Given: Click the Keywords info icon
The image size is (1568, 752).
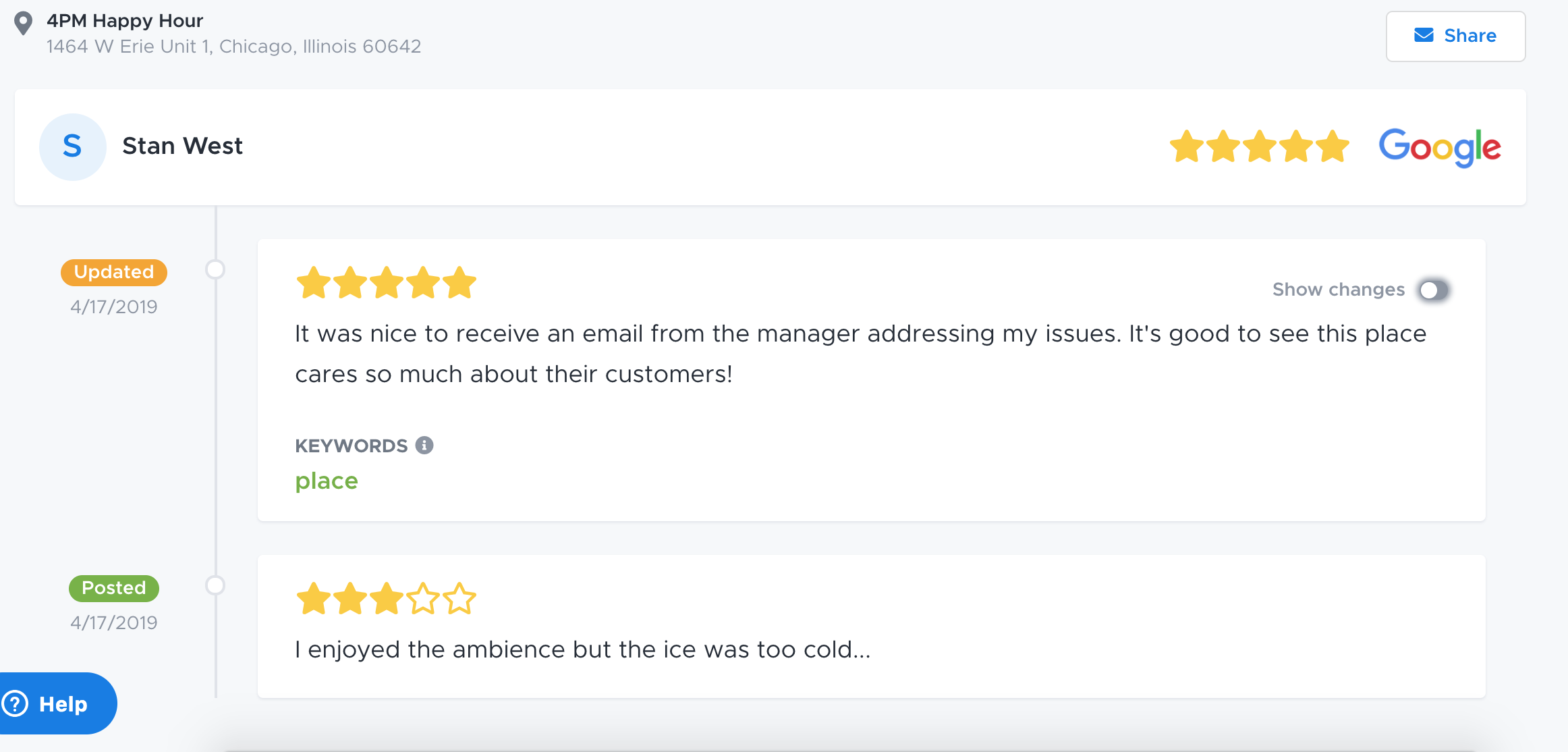Looking at the screenshot, I should pyautogui.click(x=424, y=445).
